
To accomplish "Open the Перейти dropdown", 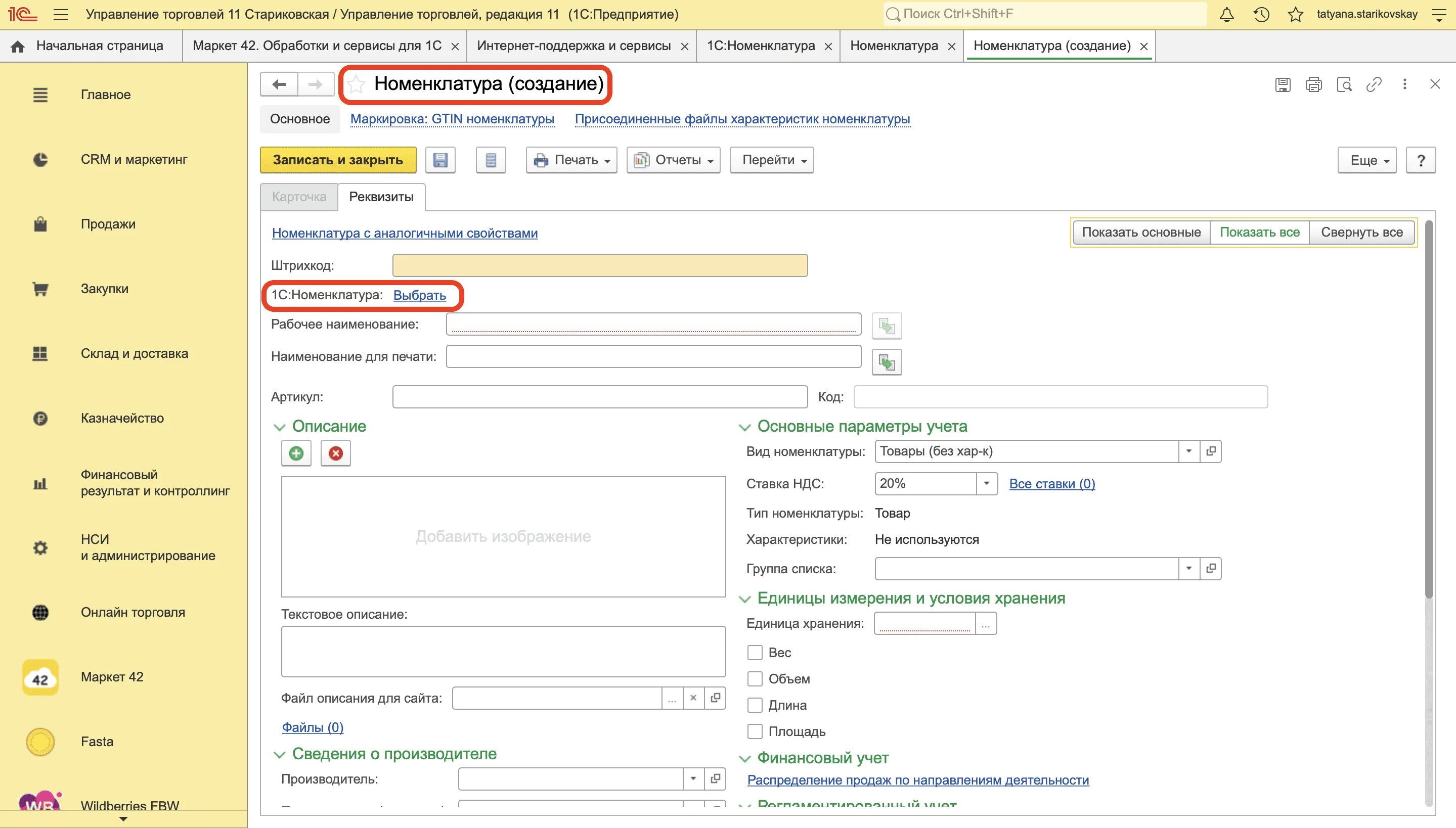I will coord(772,160).
